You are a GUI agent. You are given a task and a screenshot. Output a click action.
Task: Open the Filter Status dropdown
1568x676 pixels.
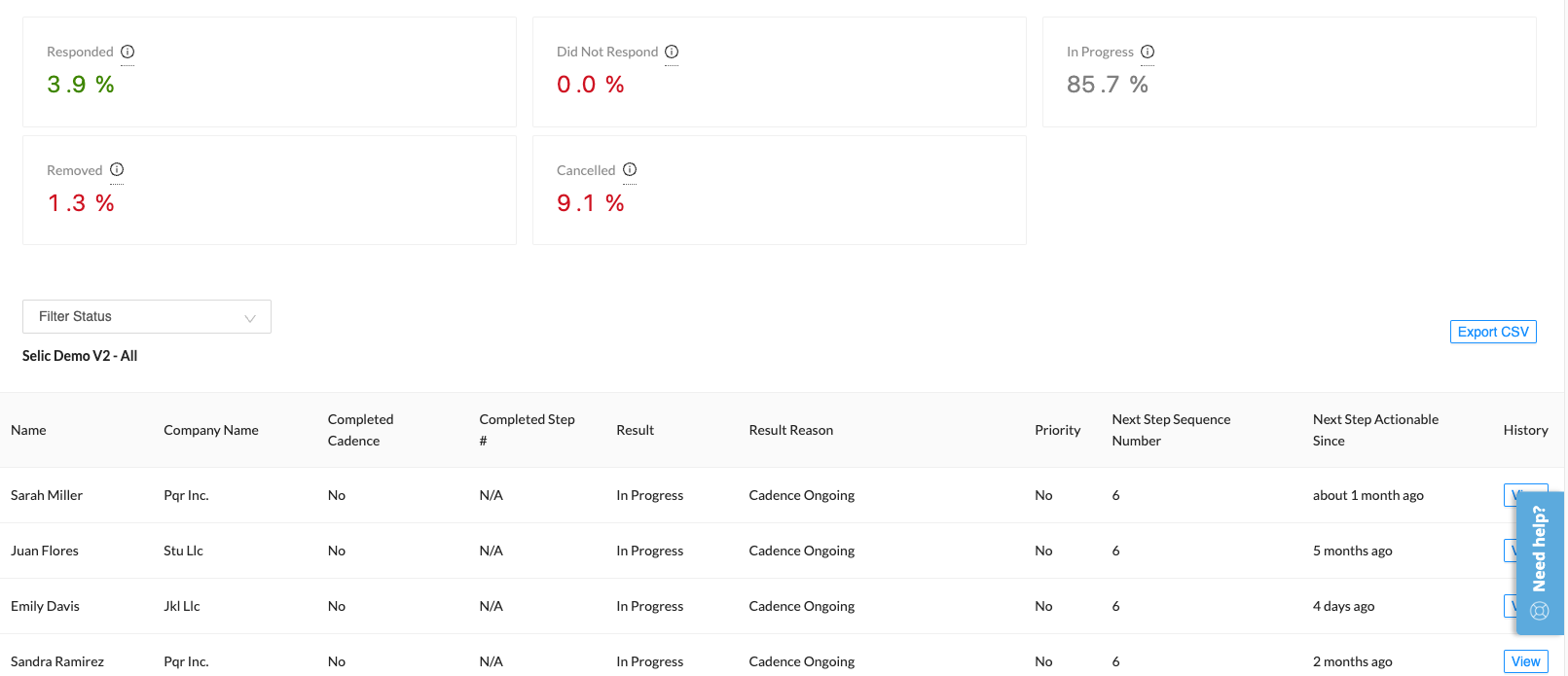pyautogui.click(x=146, y=317)
